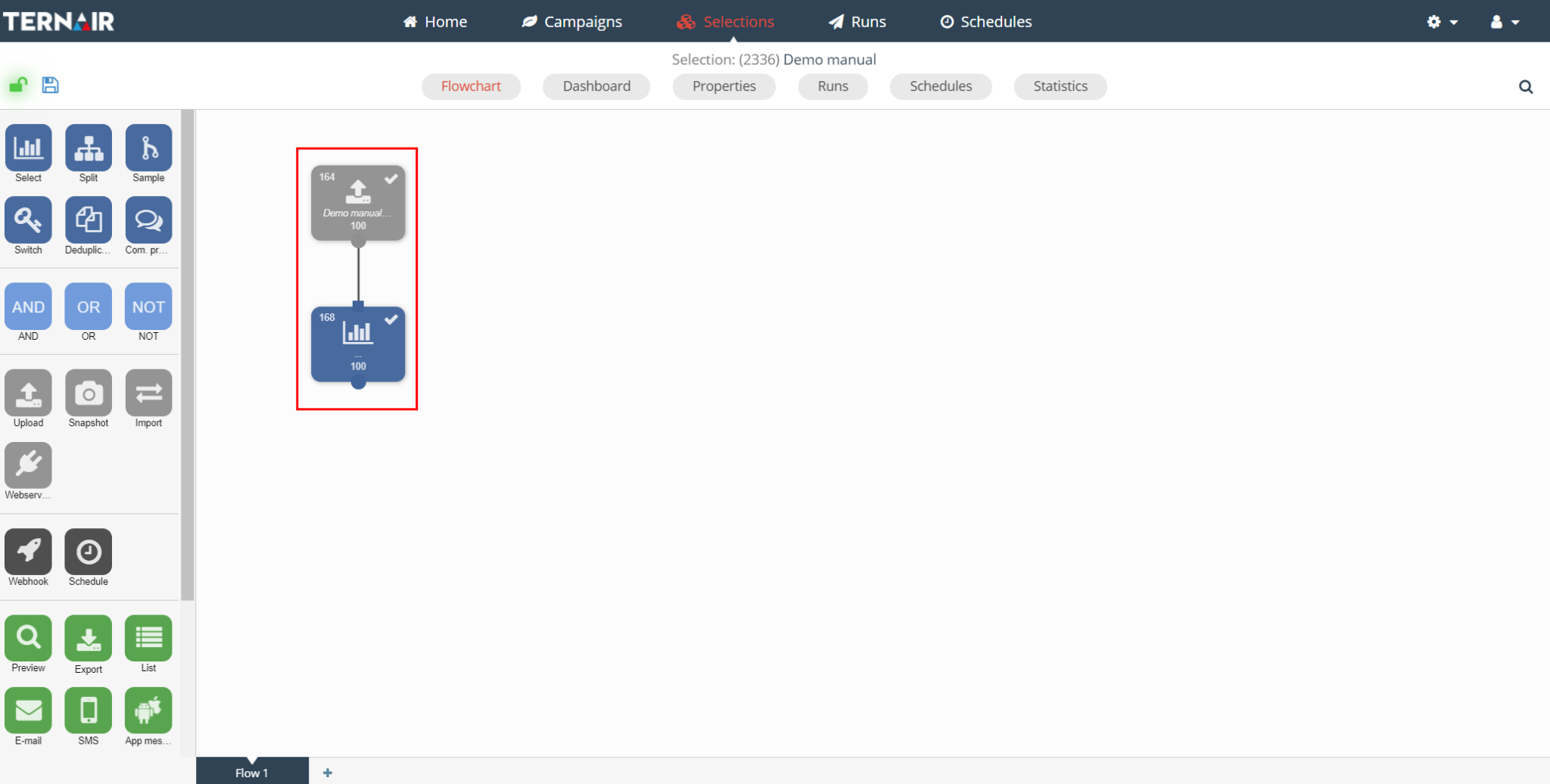Open Campaigns in the top navigation
Image resolution: width=1550 pixels, height=784 pixels.
tap(572, 22)
